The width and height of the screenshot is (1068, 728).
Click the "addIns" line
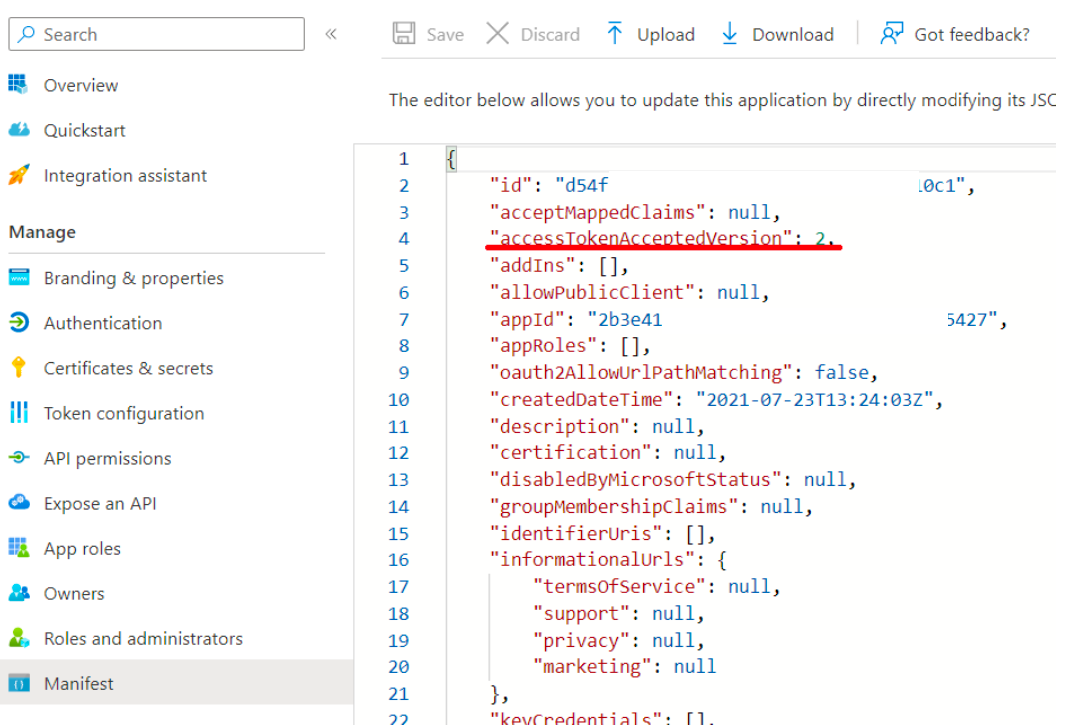coord(559,265)
